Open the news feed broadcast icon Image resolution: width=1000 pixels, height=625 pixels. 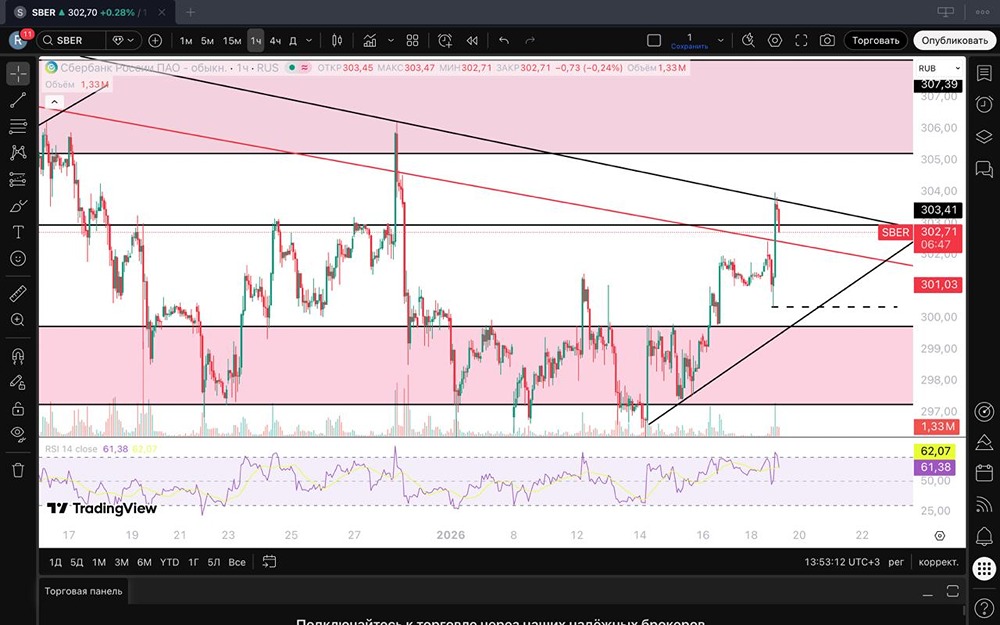point(984,505)
